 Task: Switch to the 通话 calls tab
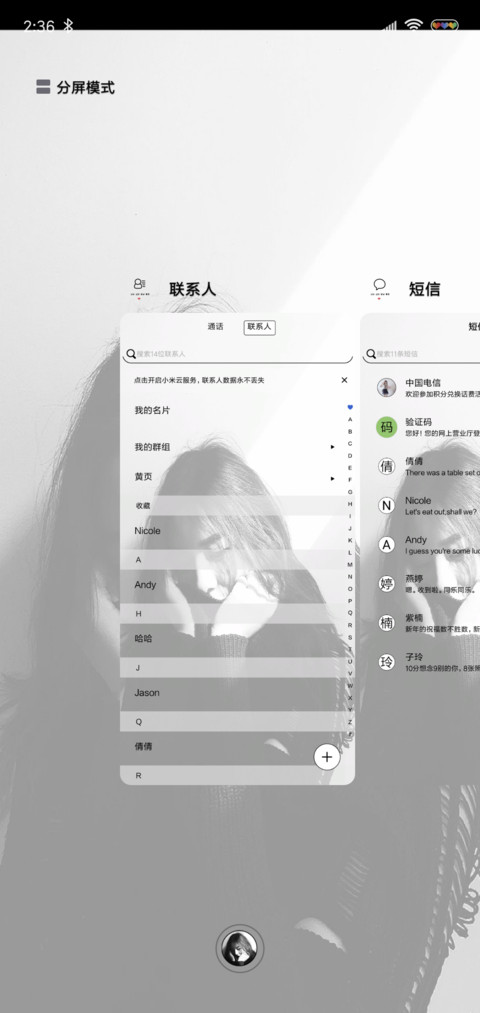coord(215,327)
